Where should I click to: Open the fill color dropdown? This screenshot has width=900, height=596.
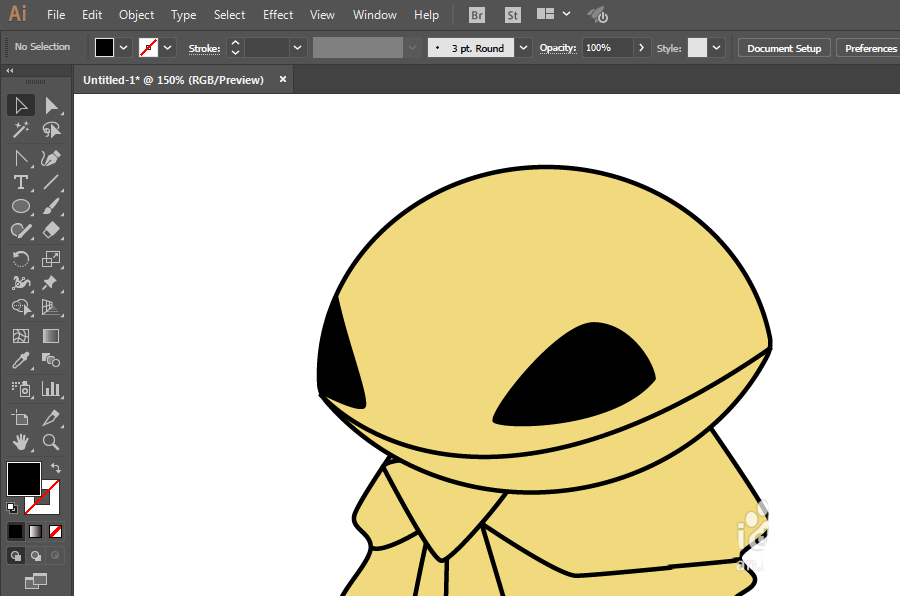(x=124, y=48)
